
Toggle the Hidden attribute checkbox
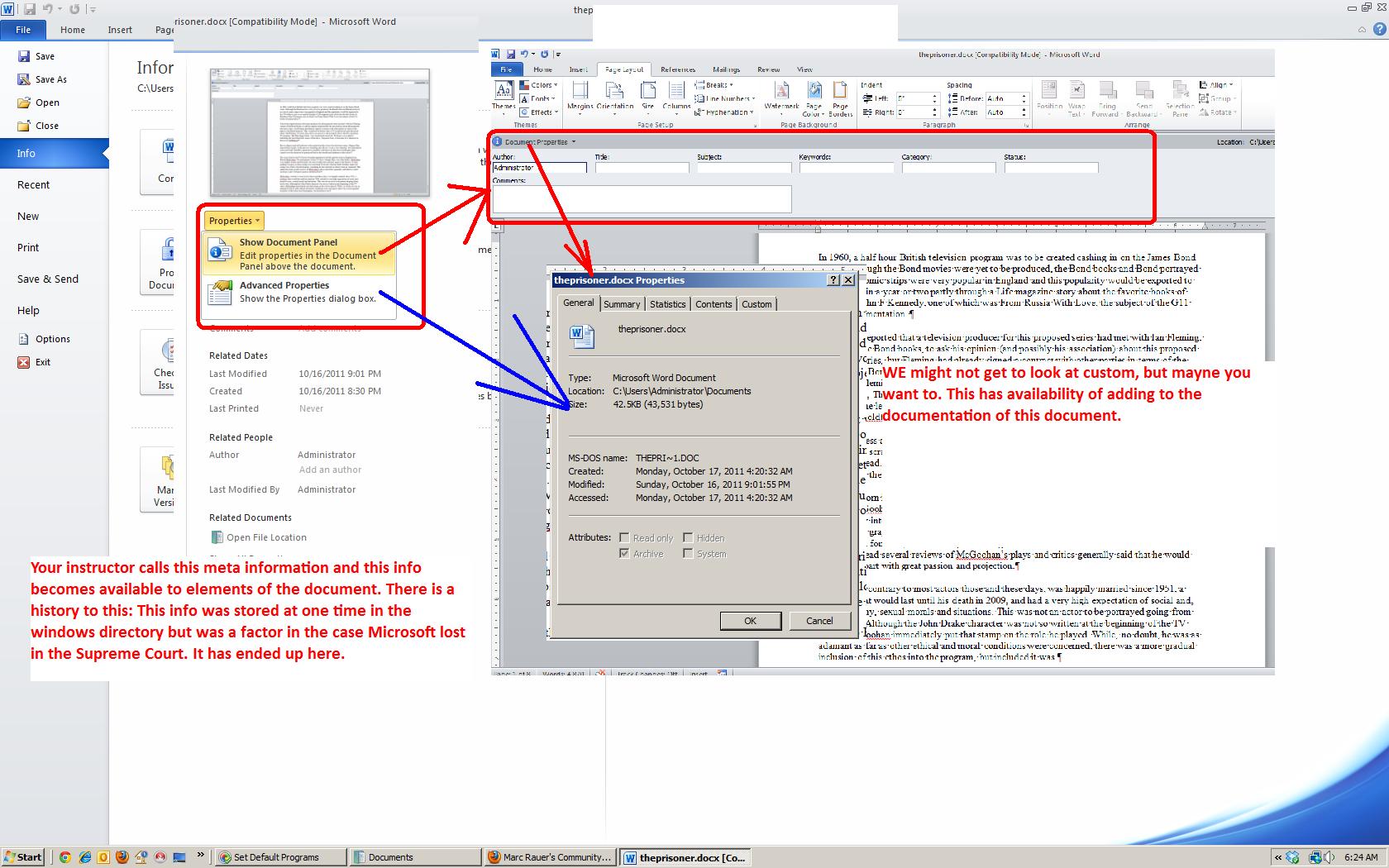(688, 537)
